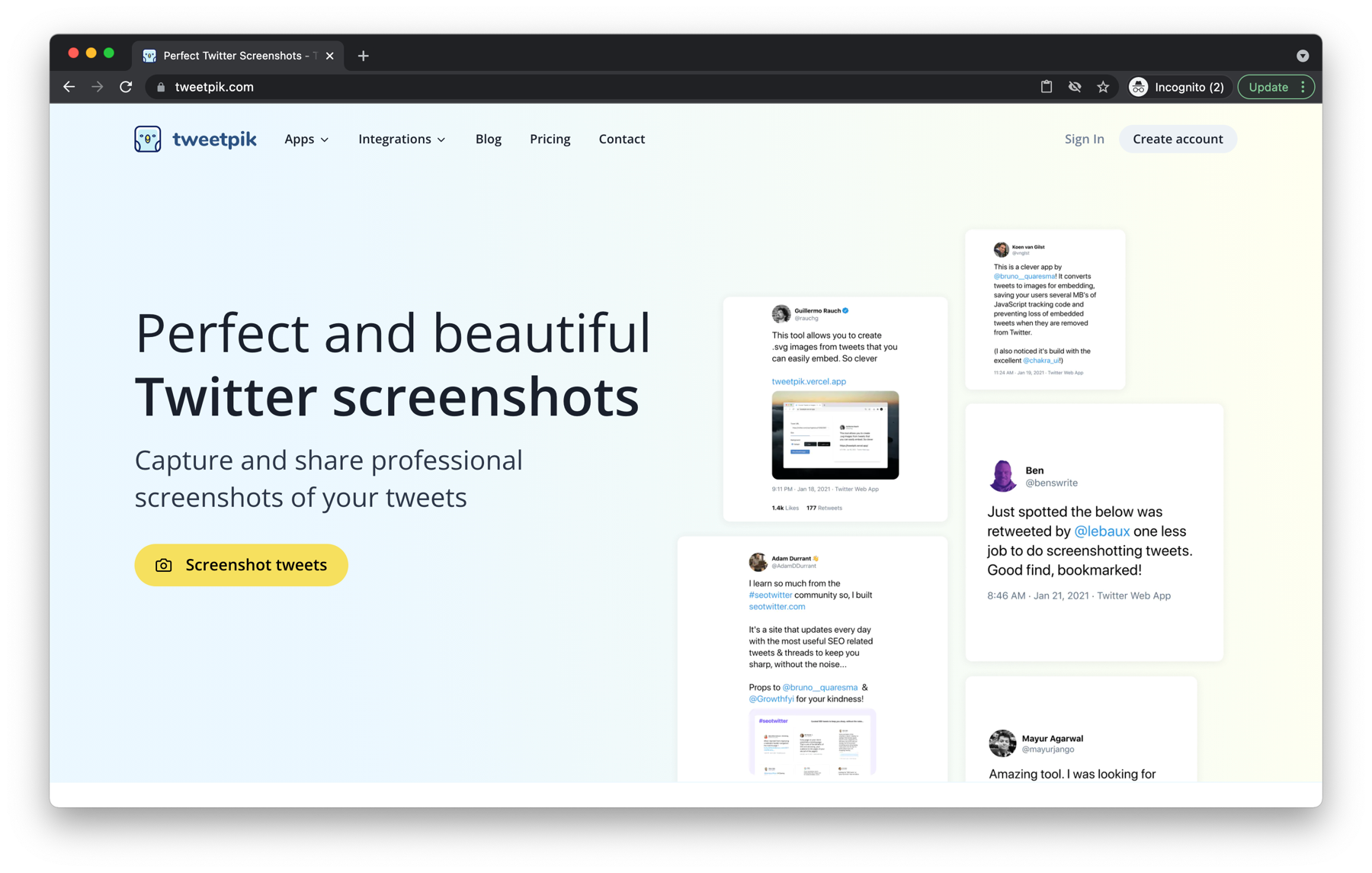Click the @benswrite handle

(x=1052, y=483)
